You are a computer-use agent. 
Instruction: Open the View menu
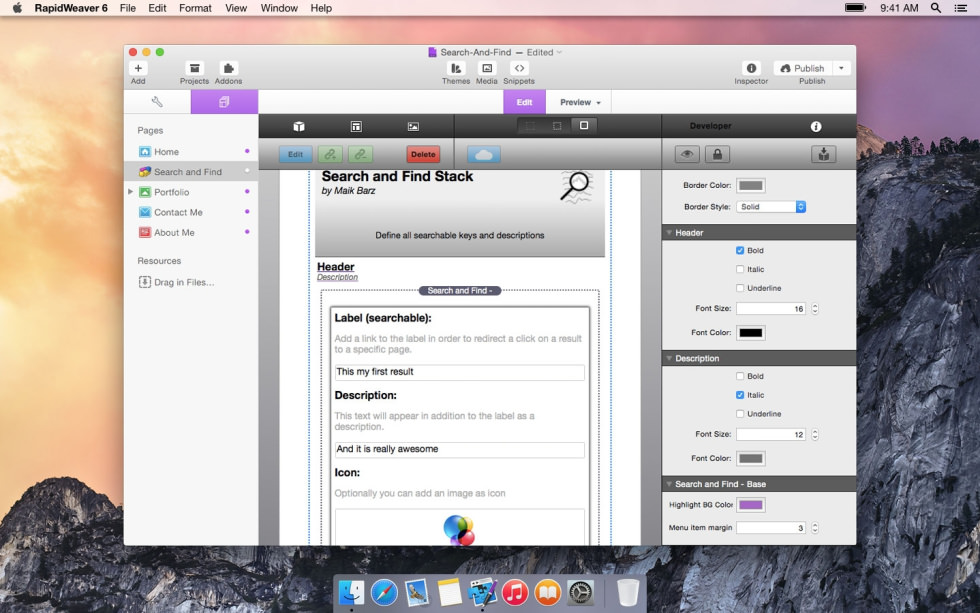[236, 8]
